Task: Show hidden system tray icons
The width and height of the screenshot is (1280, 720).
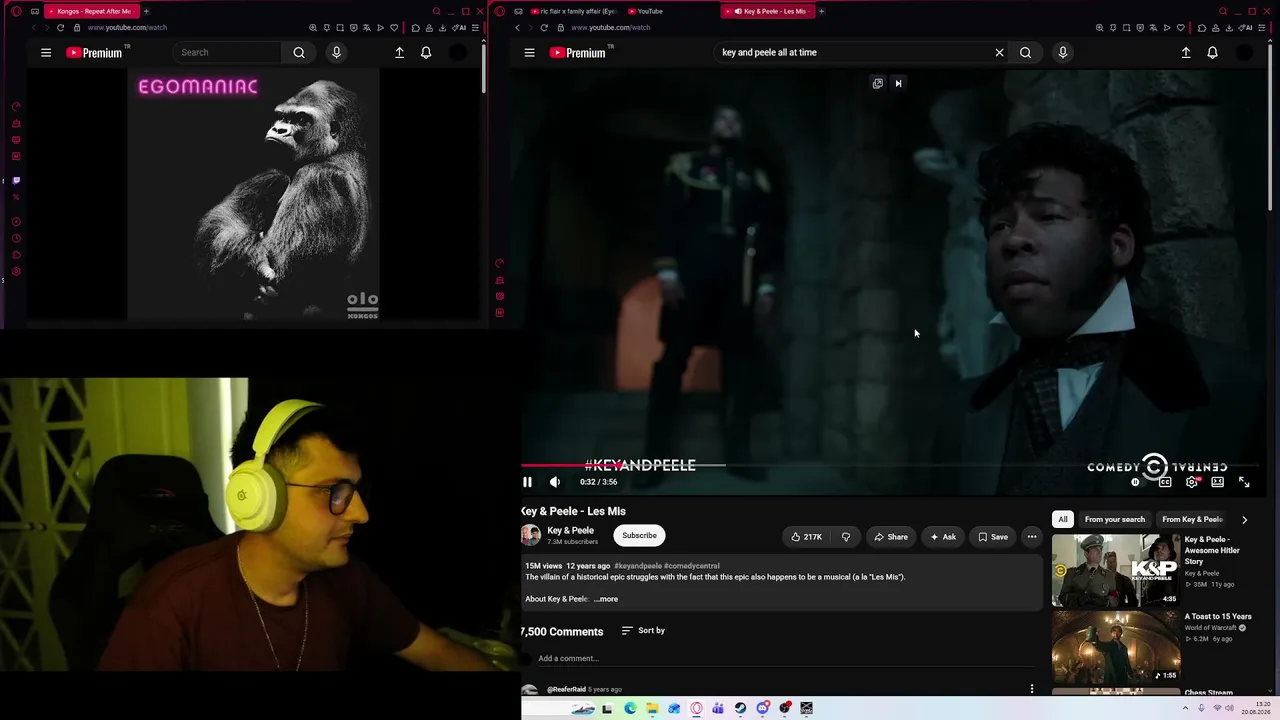Action: point(1186,708)
